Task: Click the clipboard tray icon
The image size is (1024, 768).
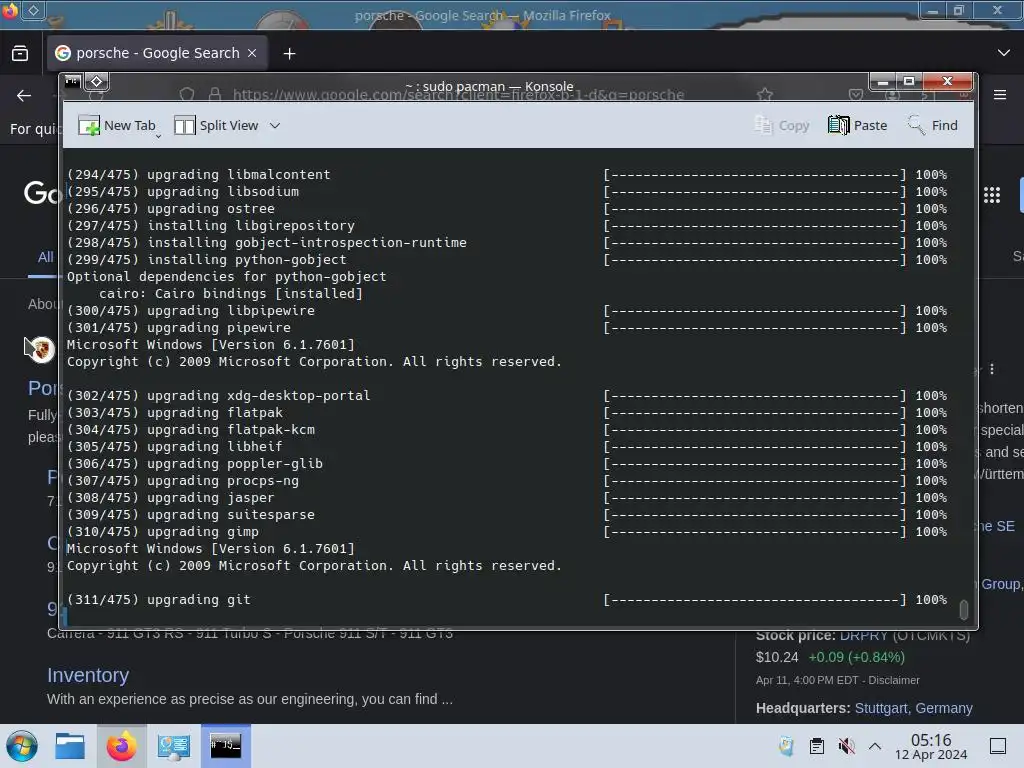Action: click(x=816, y=746)
